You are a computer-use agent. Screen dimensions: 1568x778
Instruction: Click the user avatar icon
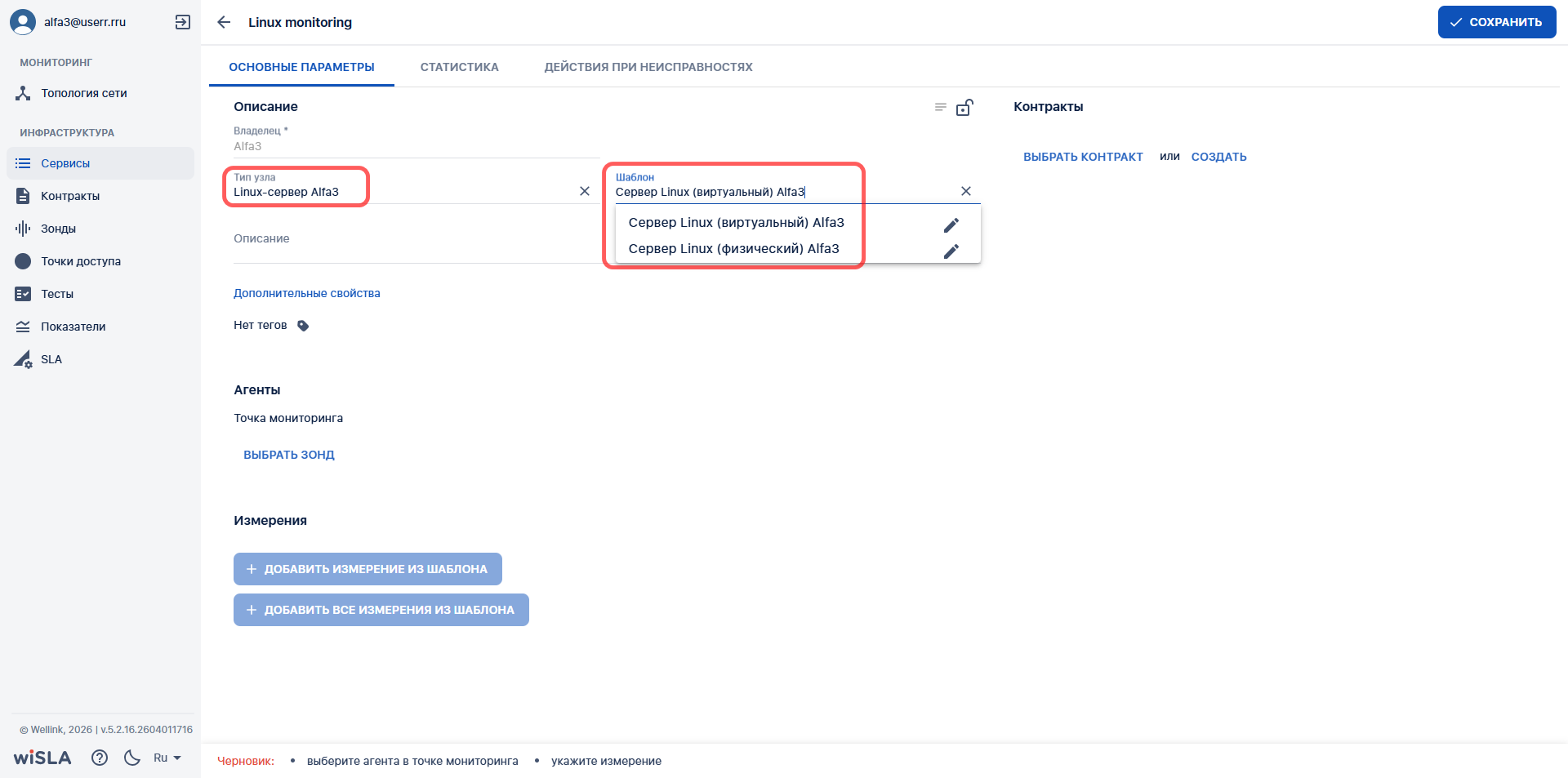[x=23, y=22]
